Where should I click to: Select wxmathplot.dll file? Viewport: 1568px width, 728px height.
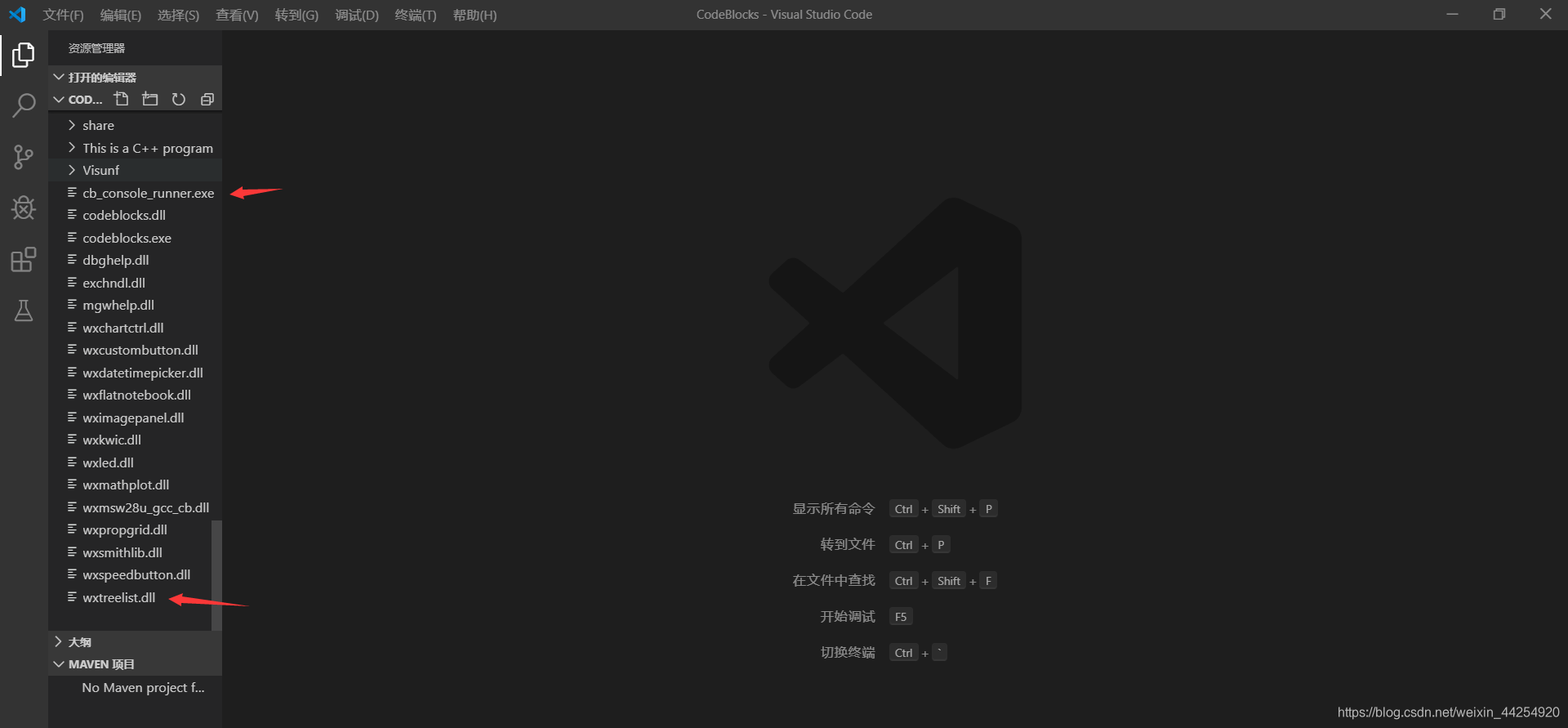pos(135,485)
